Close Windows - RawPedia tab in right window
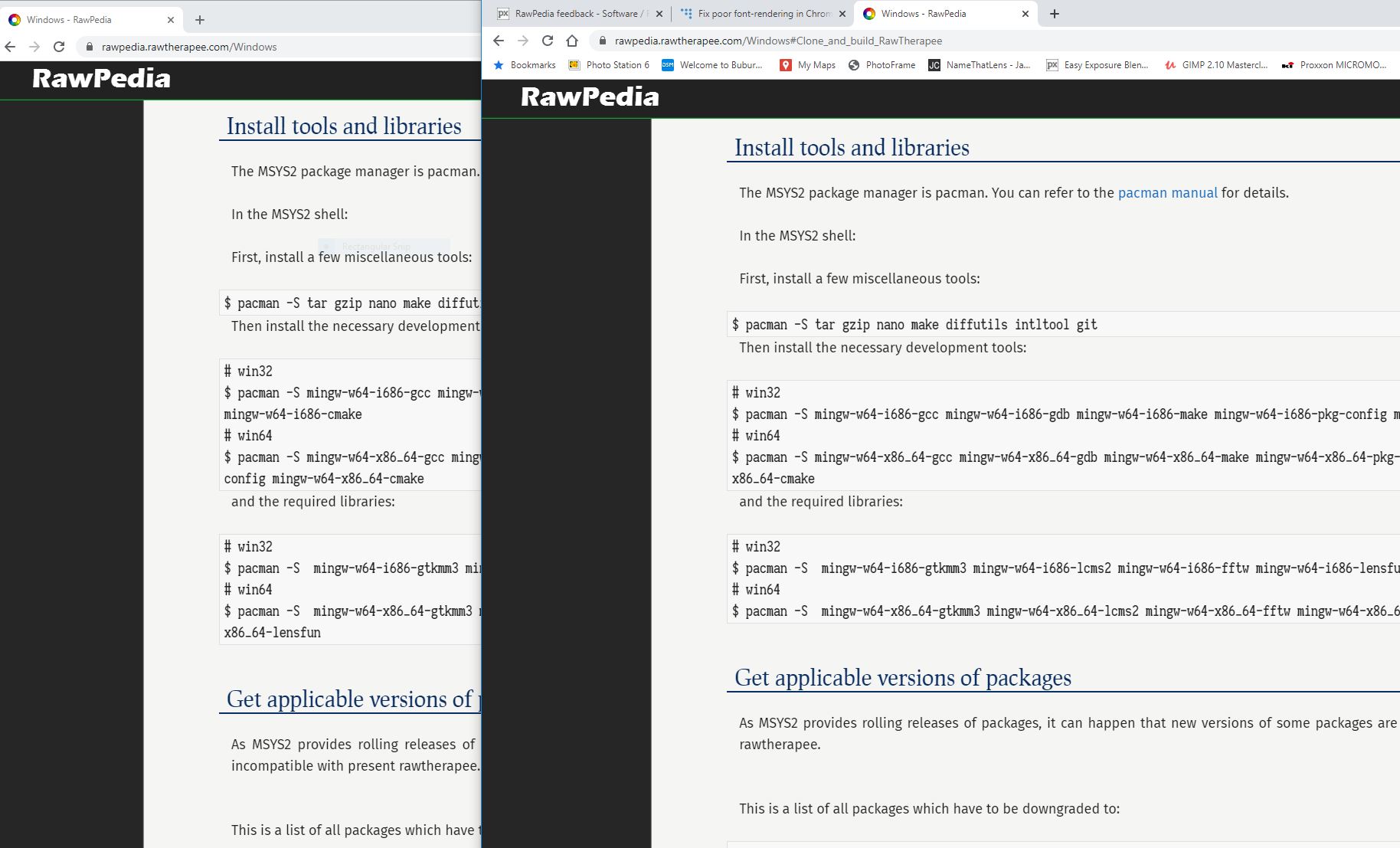1400x848 pixels. pos(1025,14)
